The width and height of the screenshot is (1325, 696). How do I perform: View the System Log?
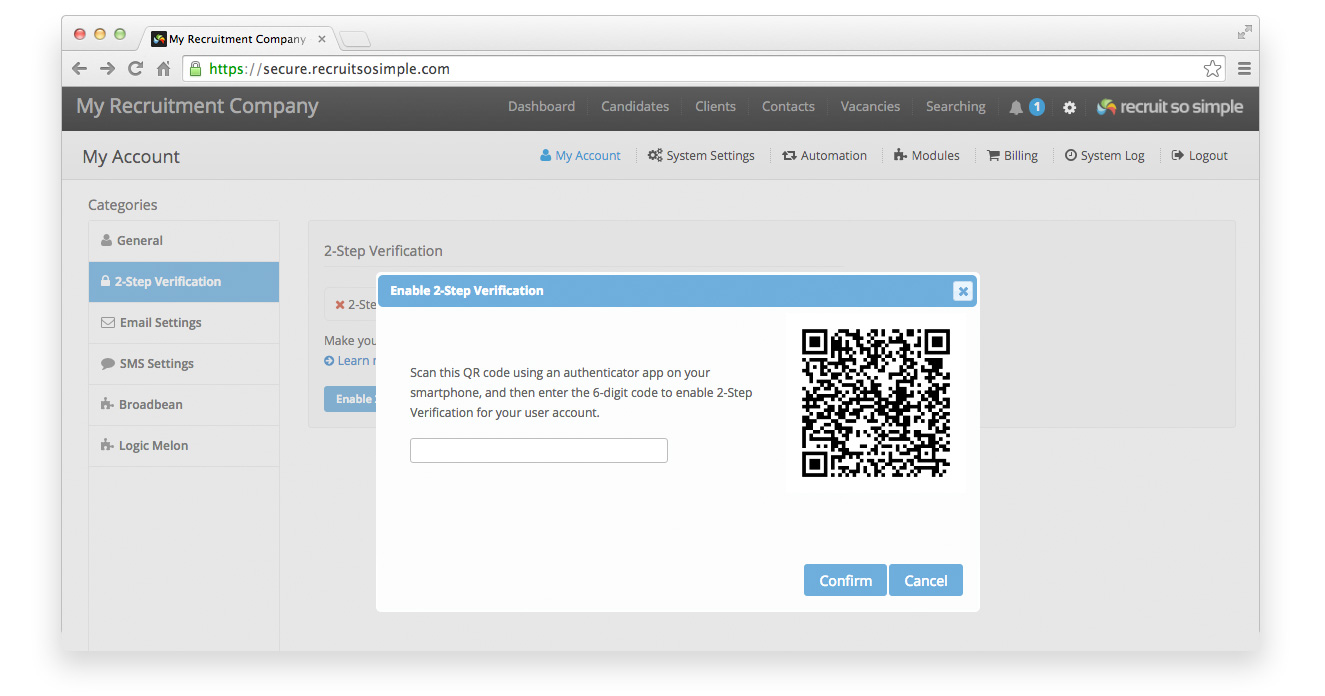coord(1104,156)
